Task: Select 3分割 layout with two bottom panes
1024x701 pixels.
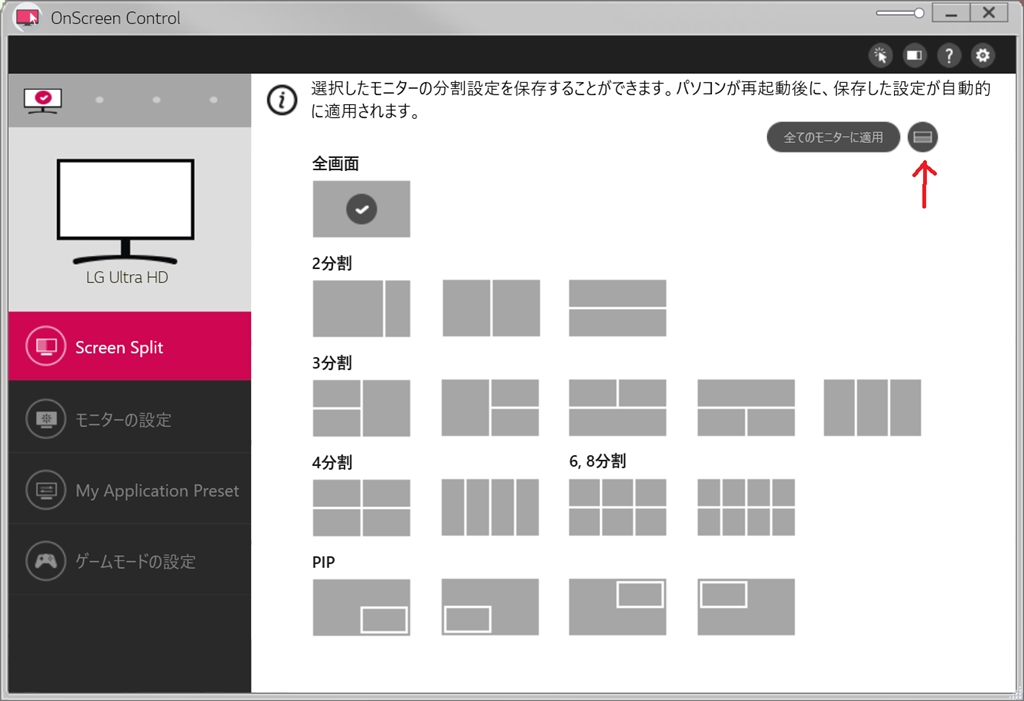Action: [746, 408]
